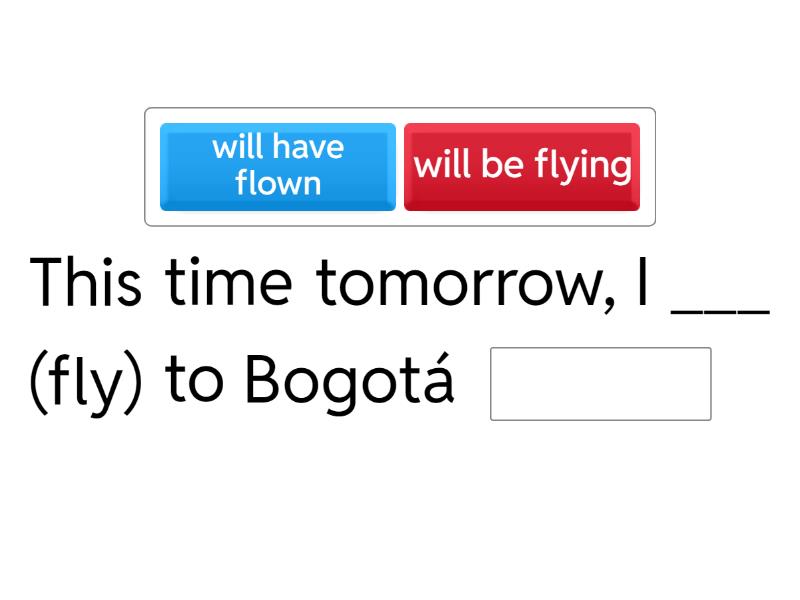The width and height of the screenshot is (800, 600).
Task: Click the word "Bogotá" in the sentence
Action: [349, 384]
